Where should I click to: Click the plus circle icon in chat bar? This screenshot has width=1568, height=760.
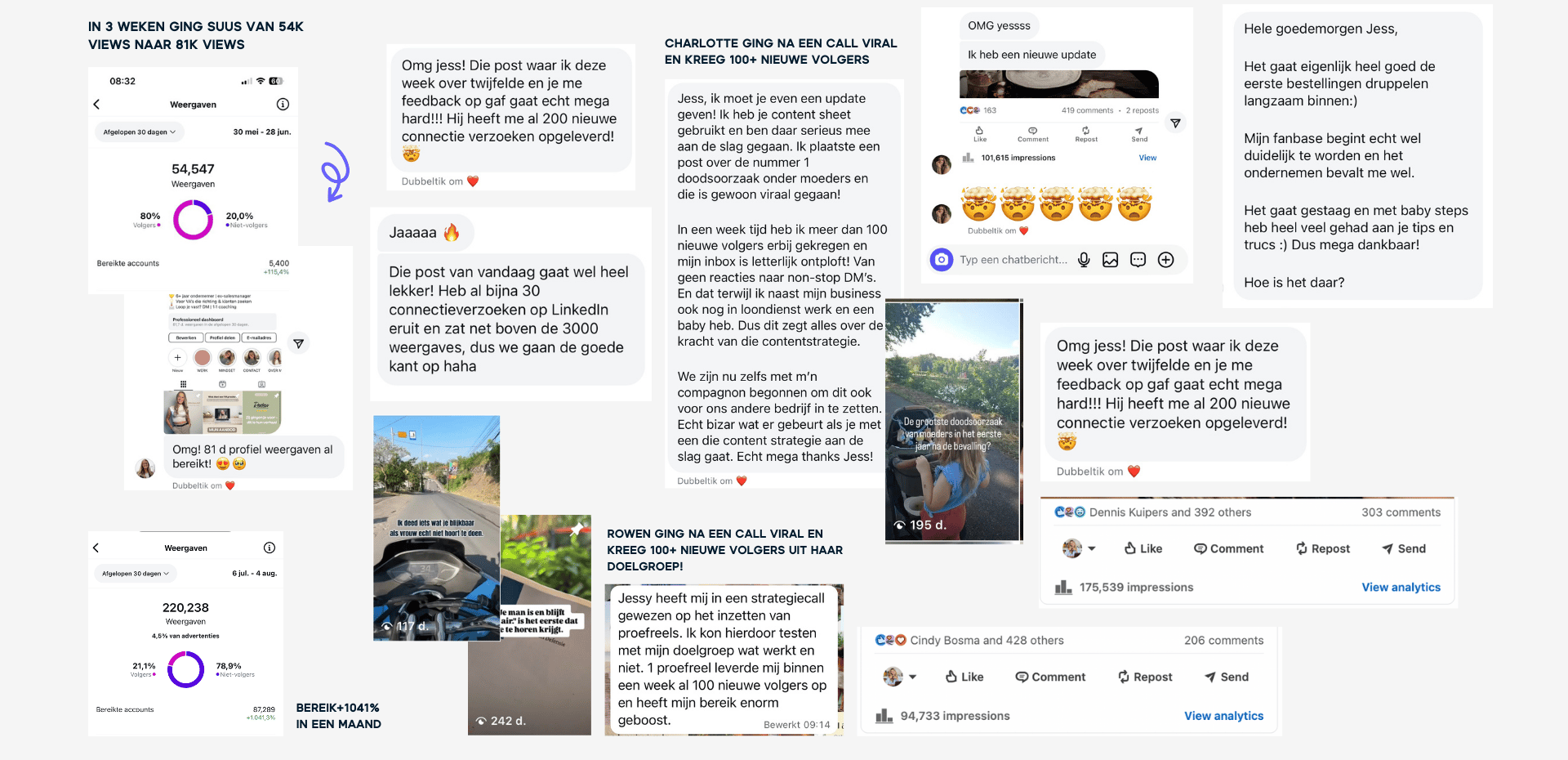1166,260
